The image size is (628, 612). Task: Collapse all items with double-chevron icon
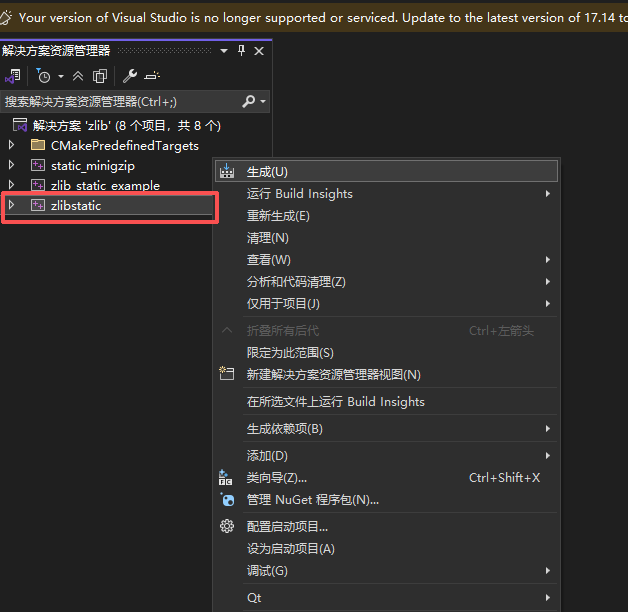78,76
